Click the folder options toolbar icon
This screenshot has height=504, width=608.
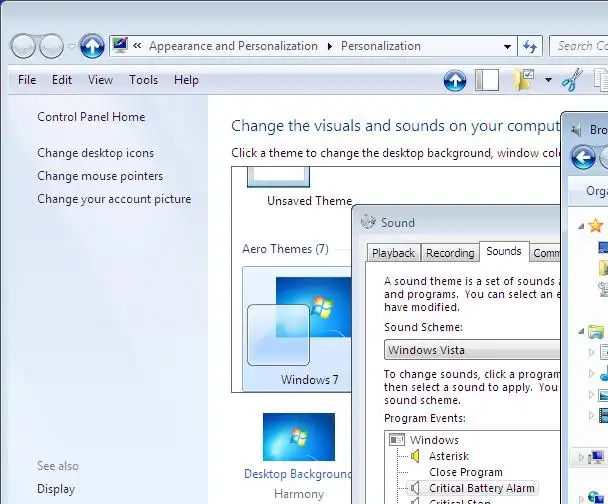524,80
